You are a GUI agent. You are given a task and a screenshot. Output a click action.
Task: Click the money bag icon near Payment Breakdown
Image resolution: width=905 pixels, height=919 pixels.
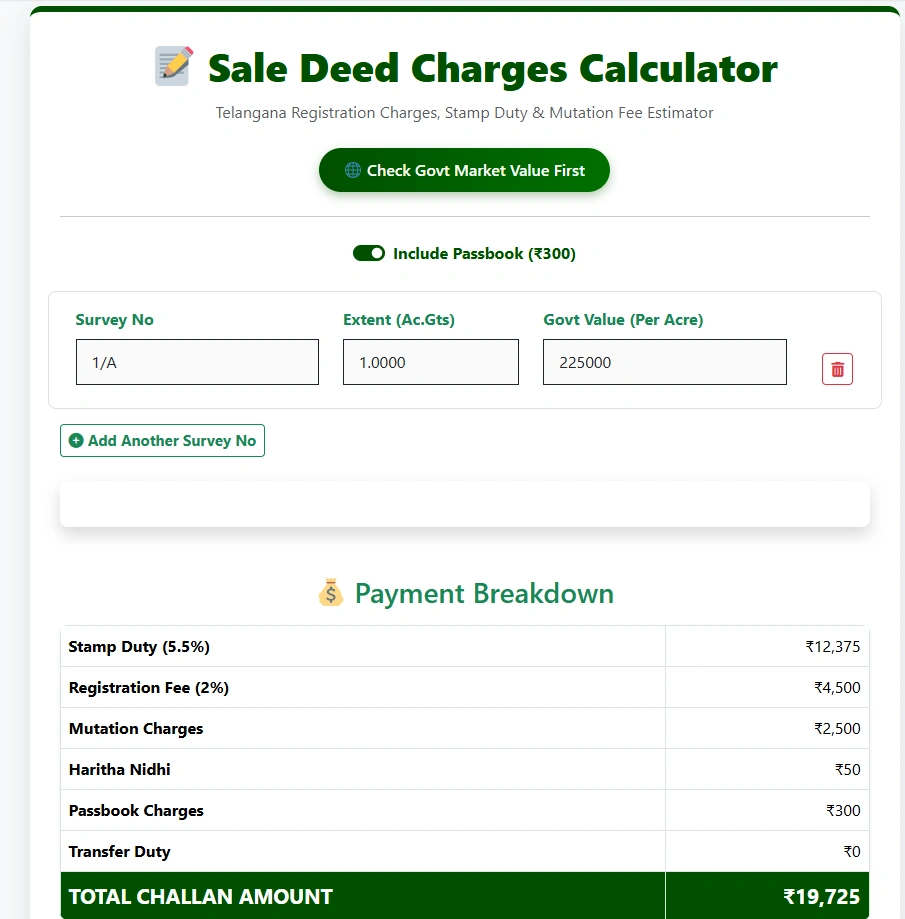click(x=331, y=592)
